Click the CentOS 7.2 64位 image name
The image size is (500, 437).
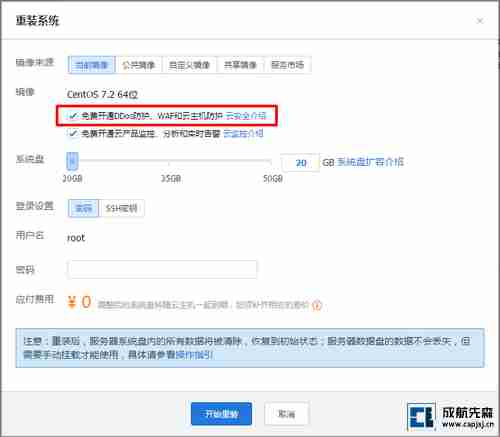102,95
